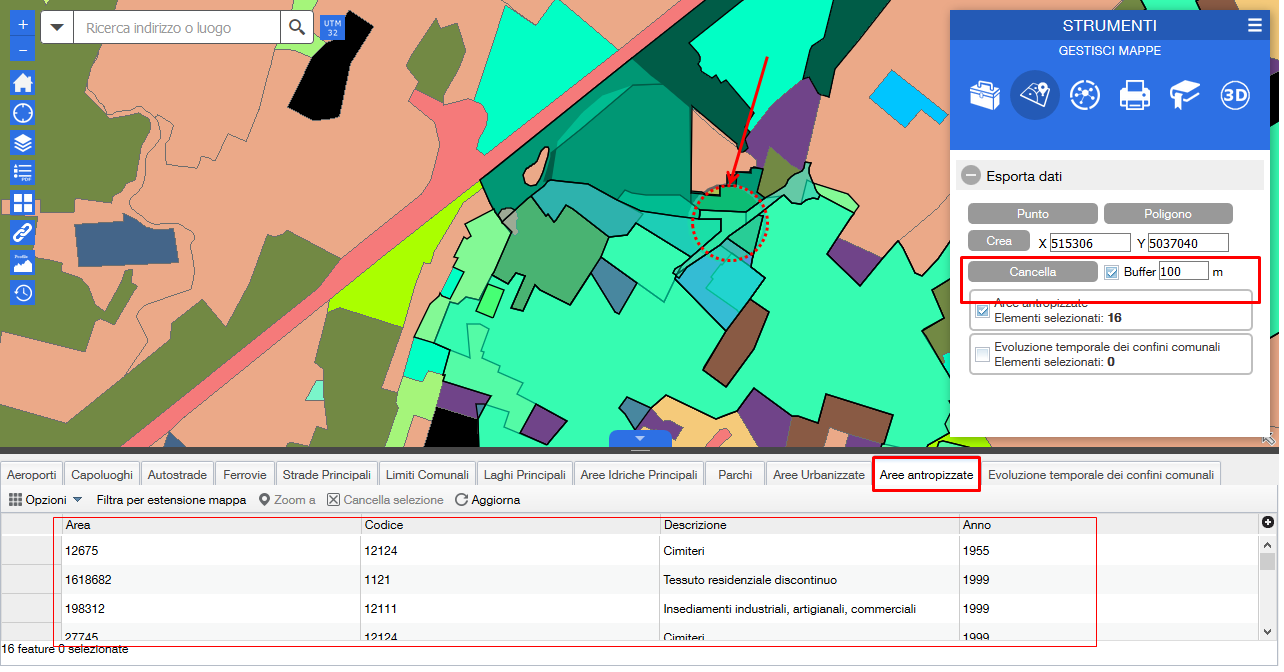Click the chain link share icon

[22, 233]
